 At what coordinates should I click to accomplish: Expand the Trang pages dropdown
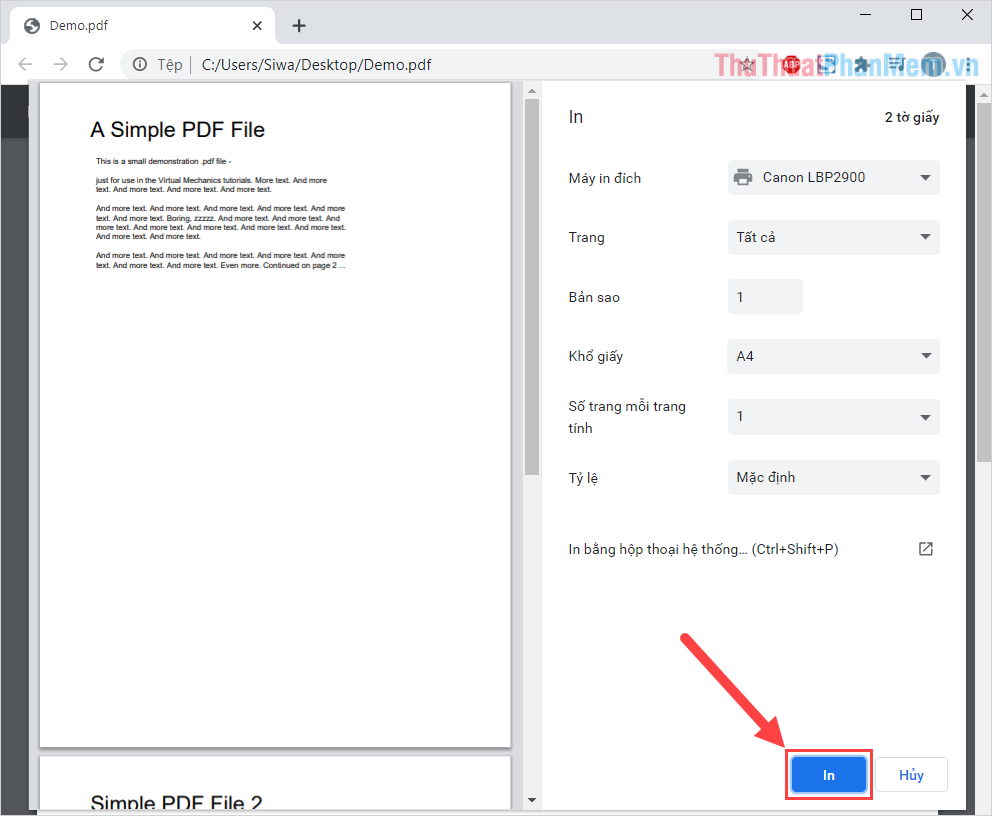click(833, 237)
